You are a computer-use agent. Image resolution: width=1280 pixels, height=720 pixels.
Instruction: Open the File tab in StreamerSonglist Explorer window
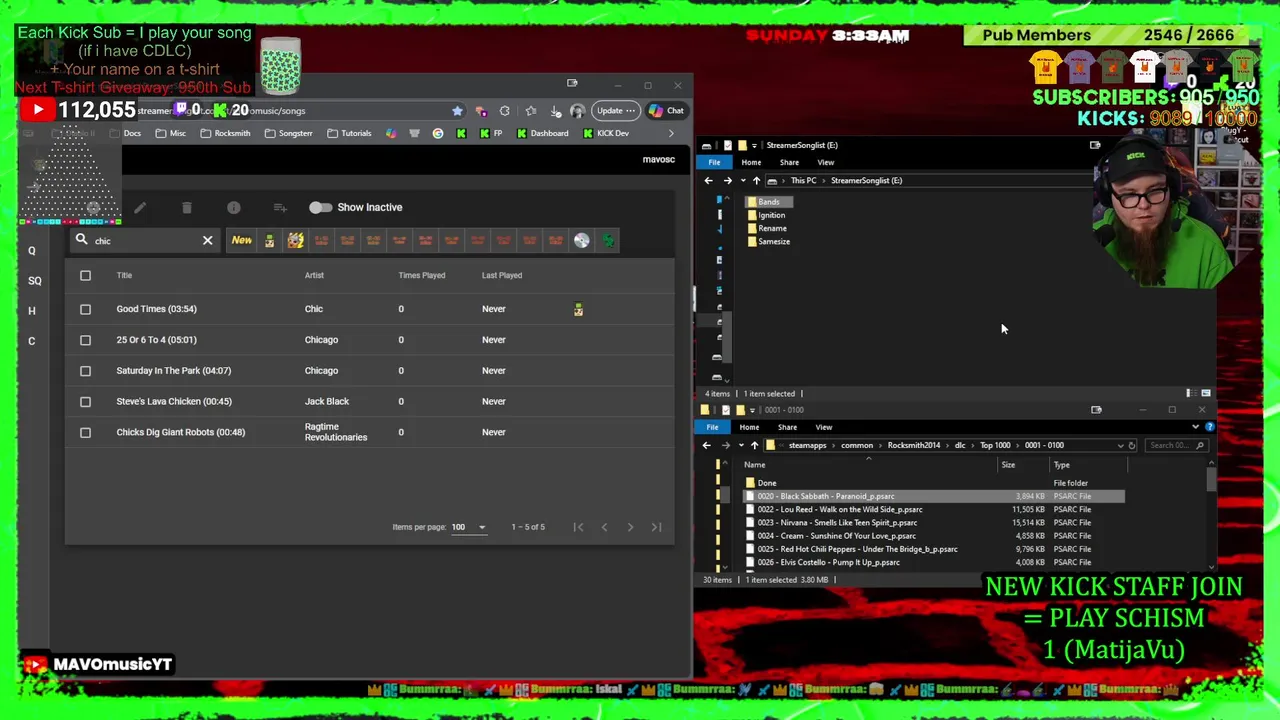tap(714, 162)
